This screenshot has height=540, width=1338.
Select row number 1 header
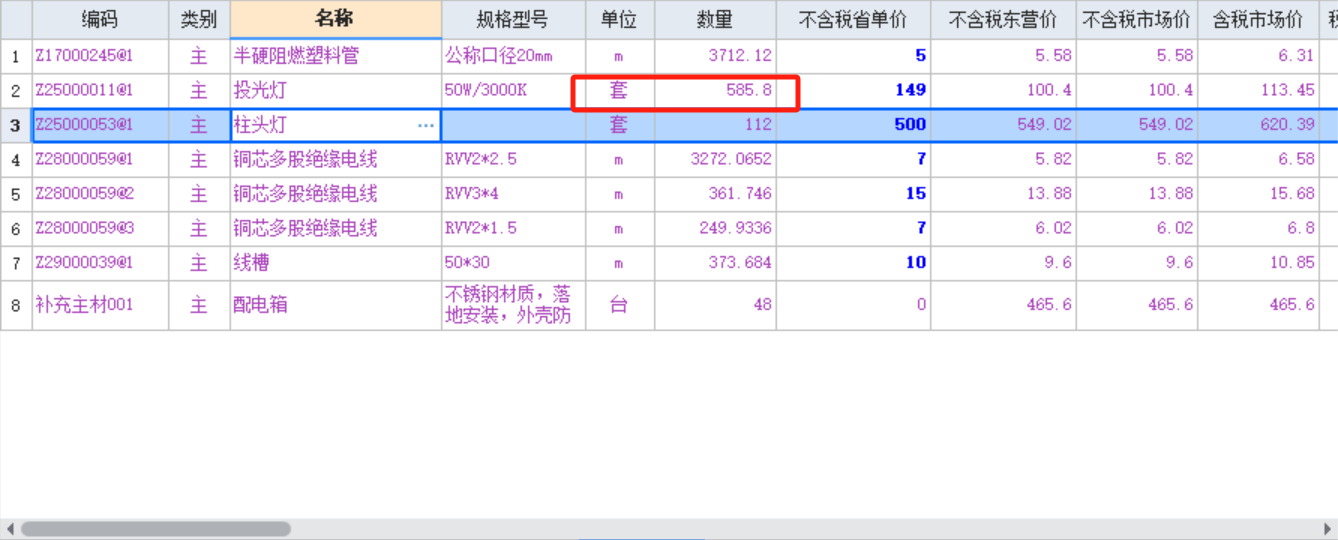click(16, 56)
